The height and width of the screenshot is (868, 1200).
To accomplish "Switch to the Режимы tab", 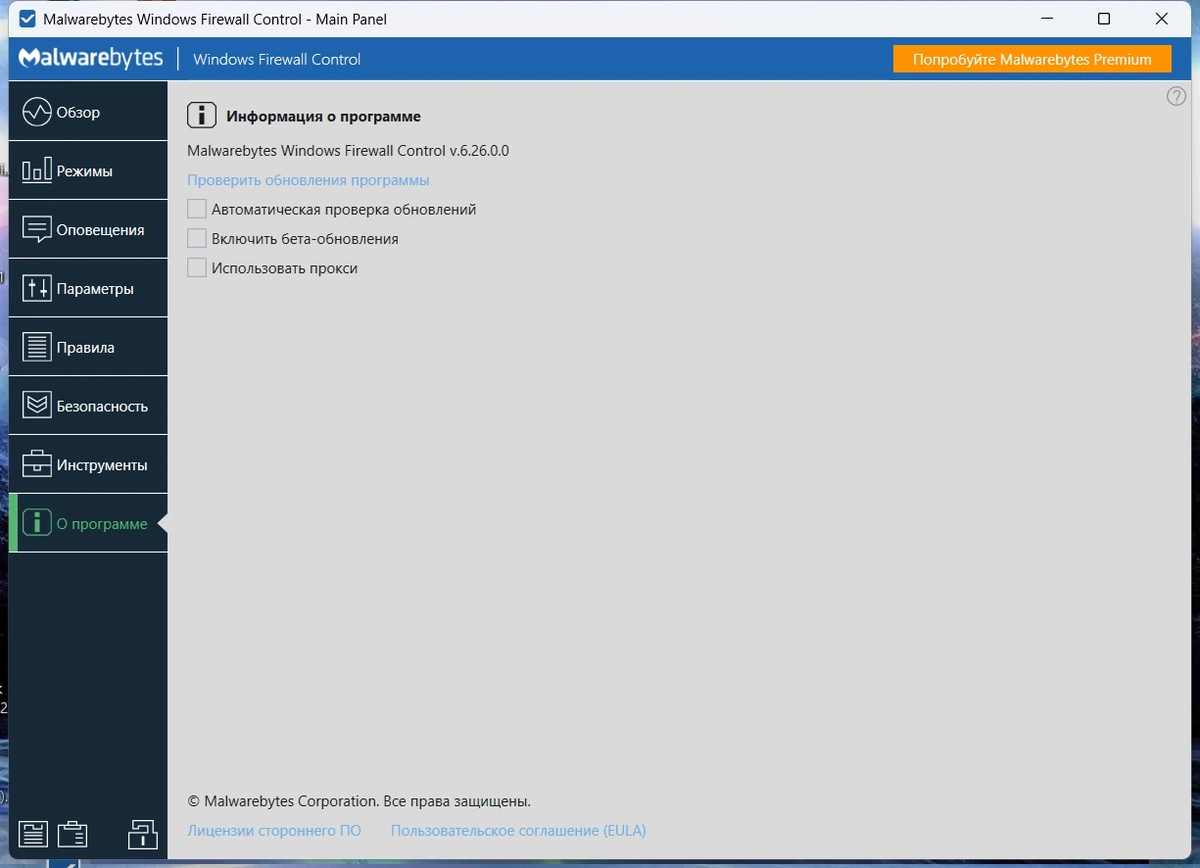I will (x=88, y=171).
